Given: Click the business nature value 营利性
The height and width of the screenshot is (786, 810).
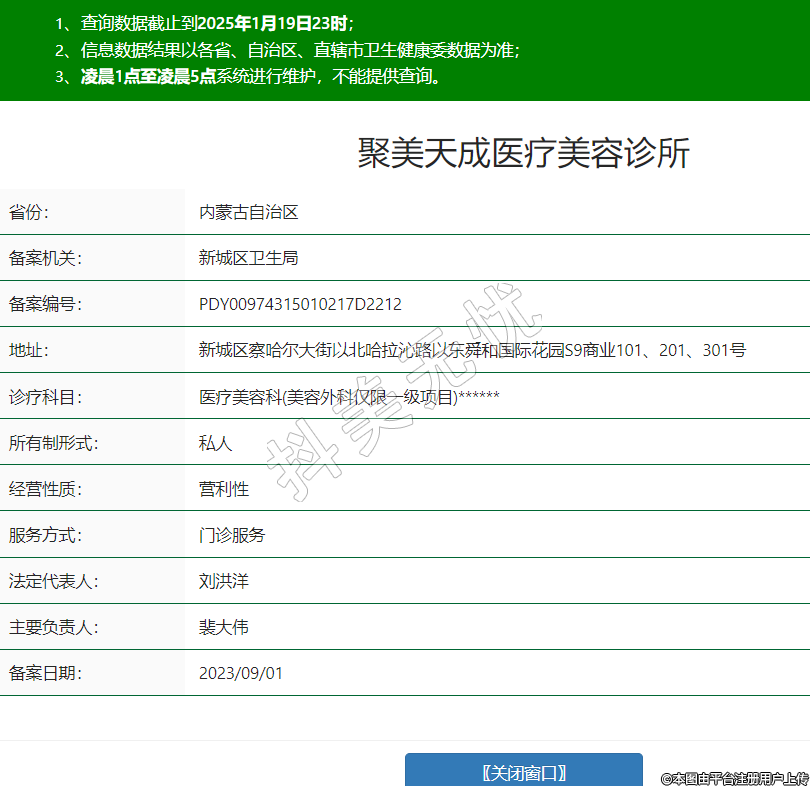Looking at the screenshot, I should tap(224, 489).
